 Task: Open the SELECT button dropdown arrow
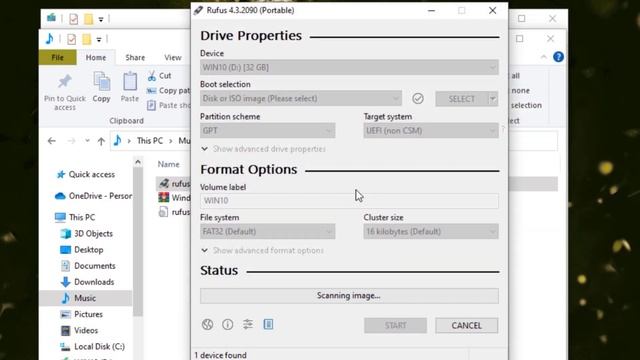(493, 99)
